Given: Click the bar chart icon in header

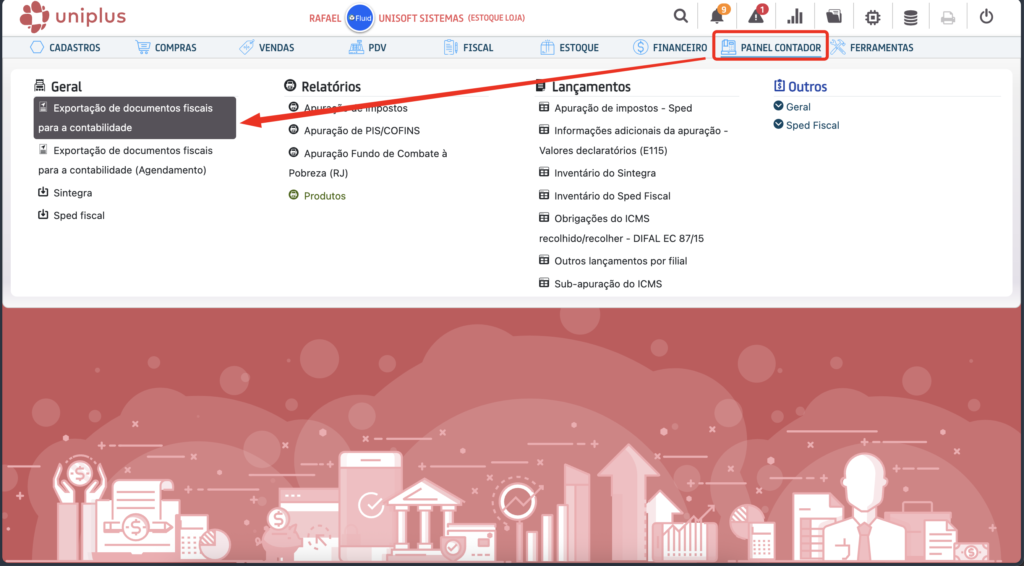Looking at the screenshot, I should click(x=796, y=16).
